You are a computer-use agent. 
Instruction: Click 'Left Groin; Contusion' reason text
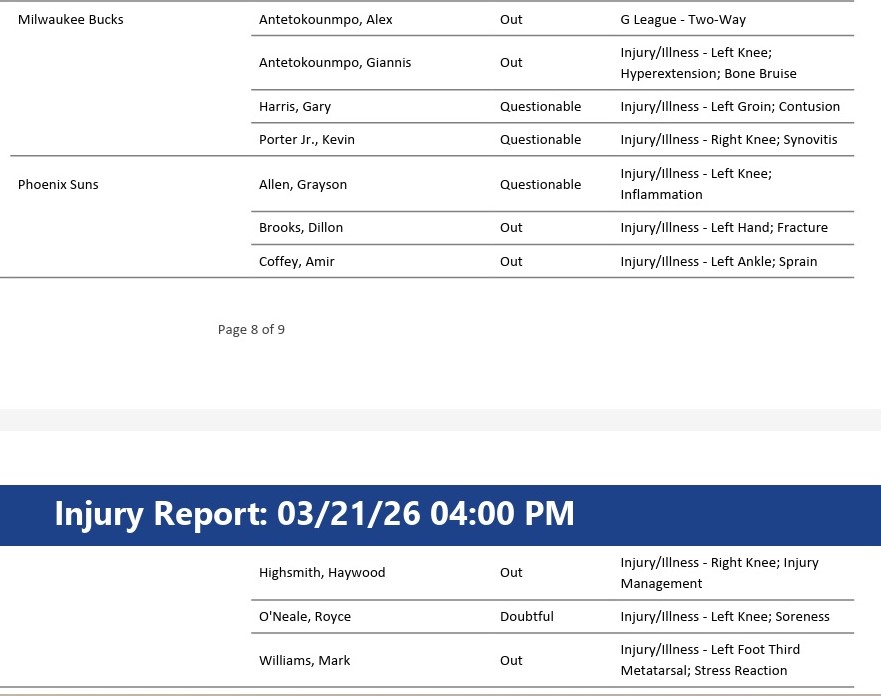(775, 107)
